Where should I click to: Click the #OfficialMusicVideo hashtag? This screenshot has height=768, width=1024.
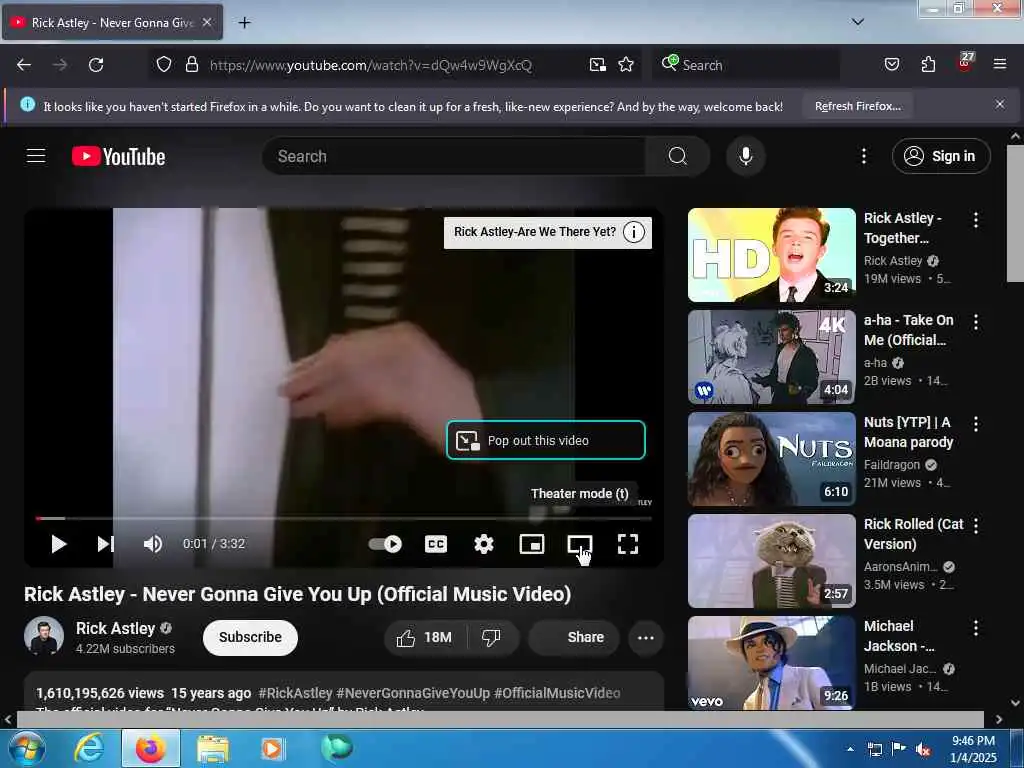pyautogui.click(x=557, y=694)
